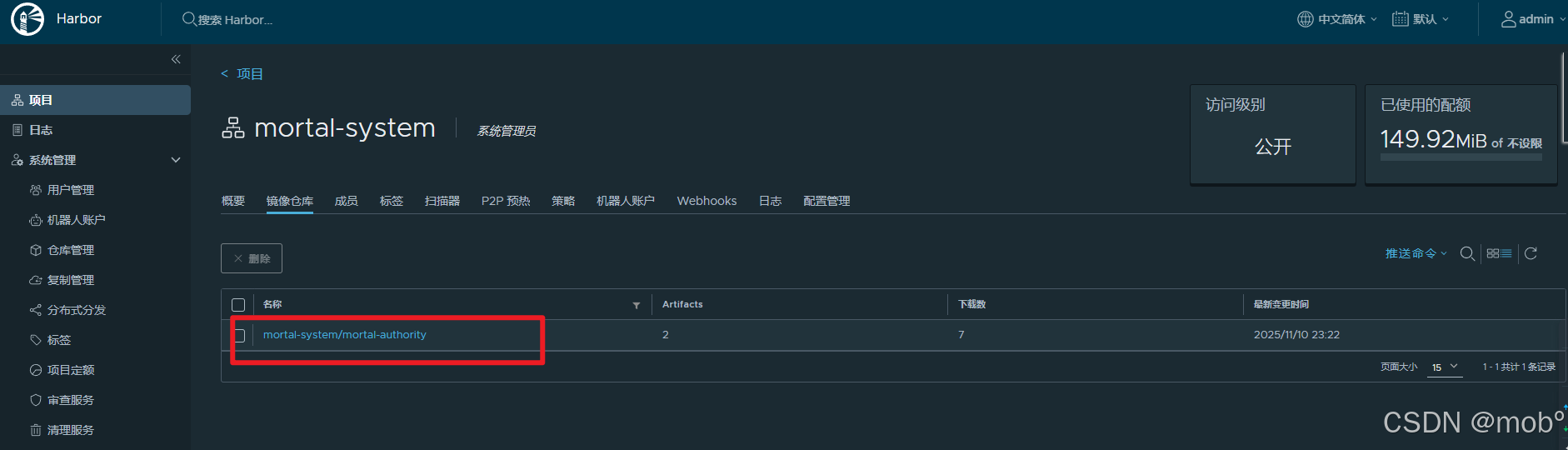Viewport: 1568px width, 450px height.
Task: Click the admin user avatar icon
Action: 1509,19
